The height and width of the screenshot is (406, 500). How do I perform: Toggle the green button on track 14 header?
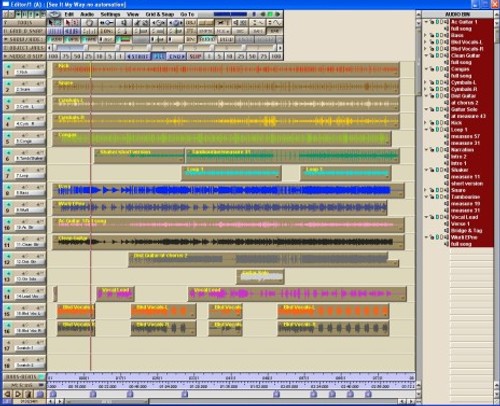click(x=8, y=291)
